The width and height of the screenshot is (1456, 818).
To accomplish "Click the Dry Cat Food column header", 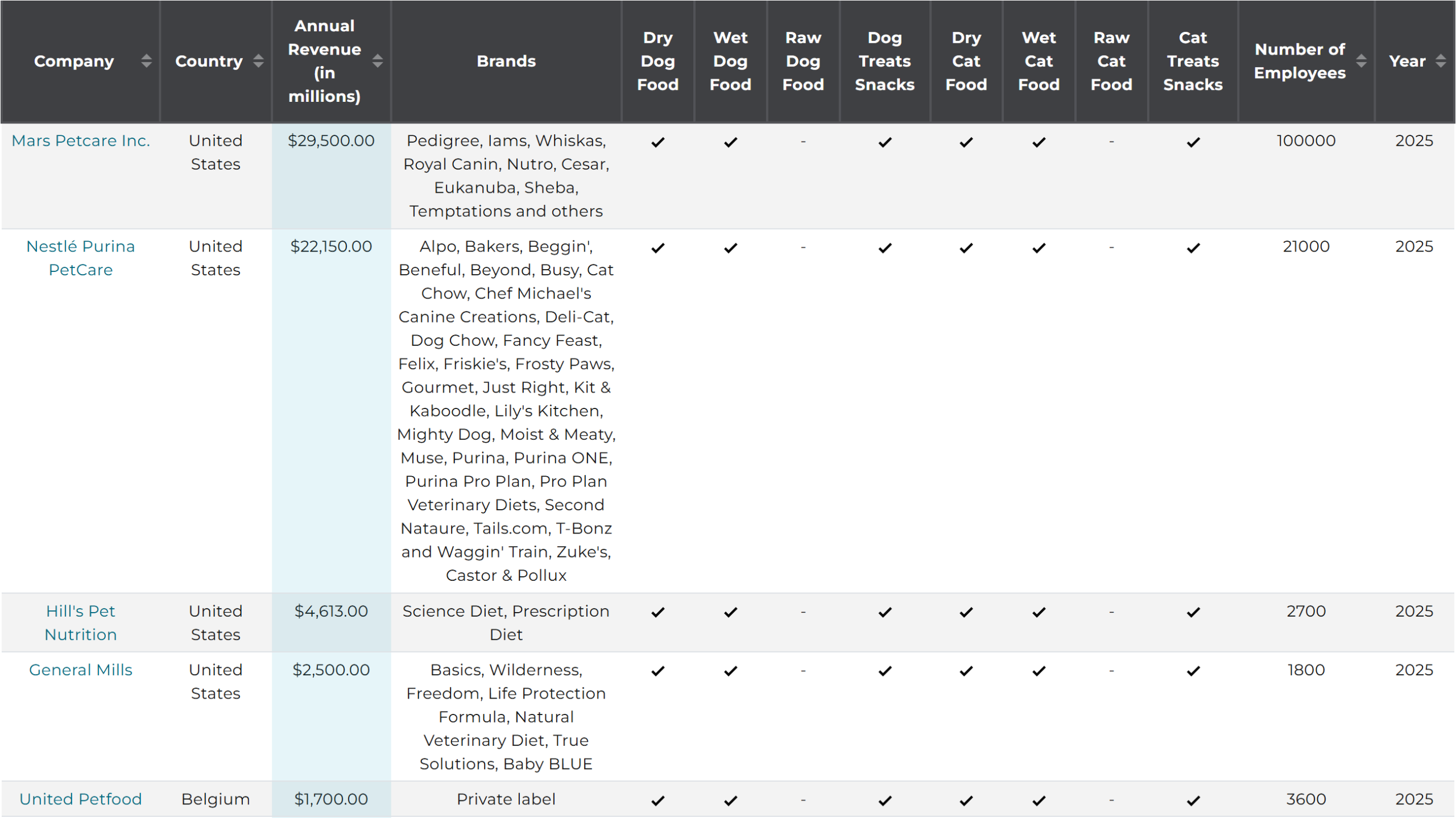I will [x=966, y=61].
